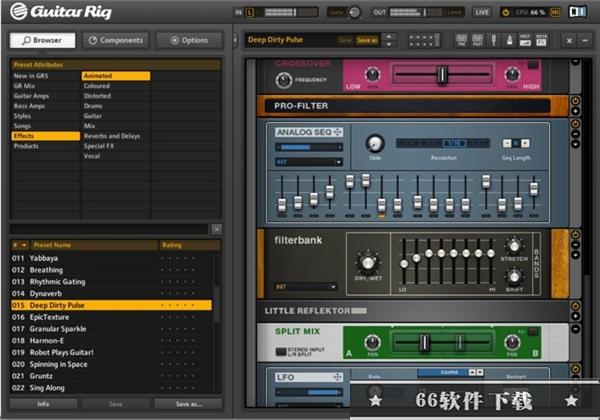
Task: Toggle the POST tapedeck icon
Action: coord(477,40)
